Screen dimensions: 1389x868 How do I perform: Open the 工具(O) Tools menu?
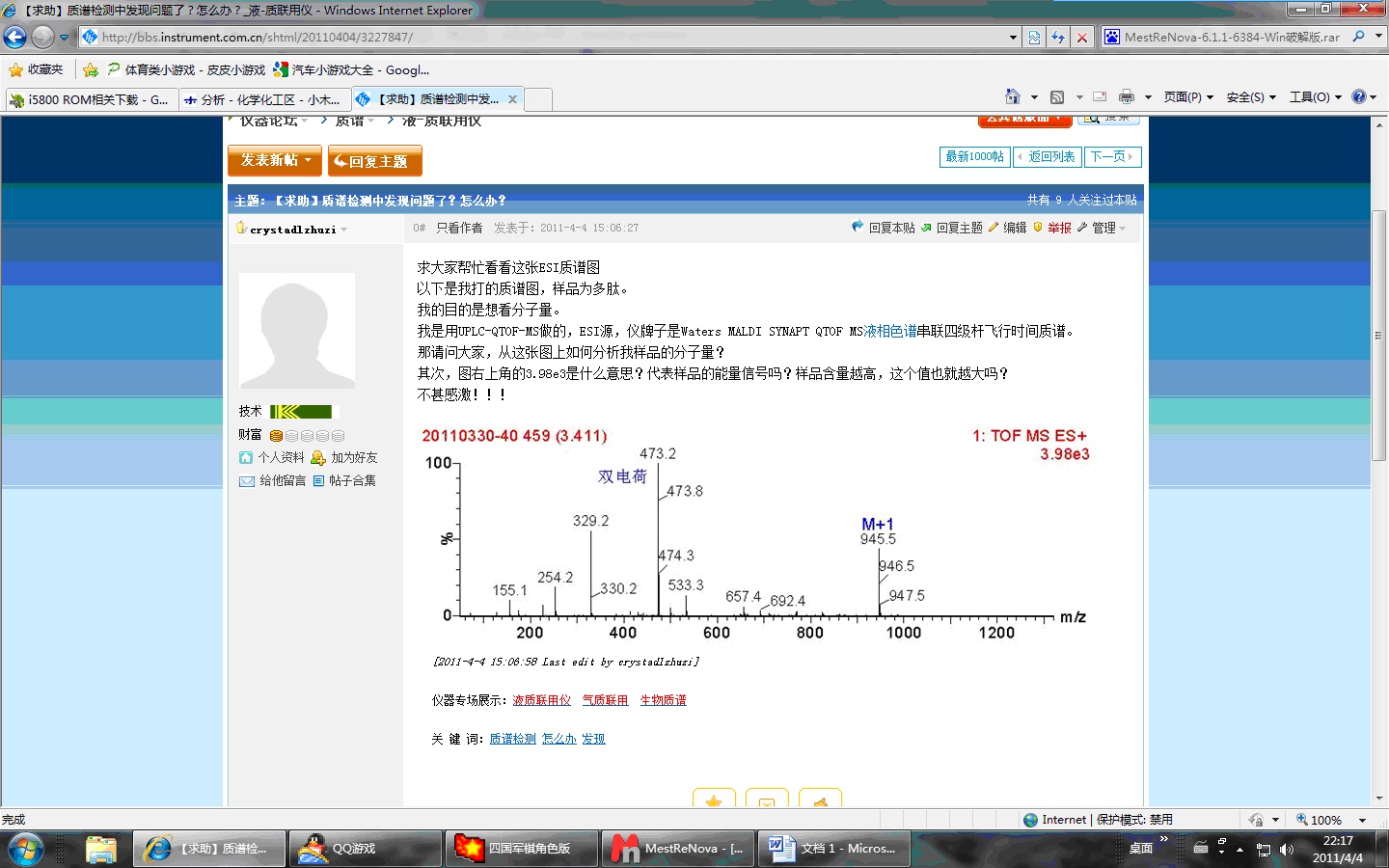click(x=1316, y=96)
